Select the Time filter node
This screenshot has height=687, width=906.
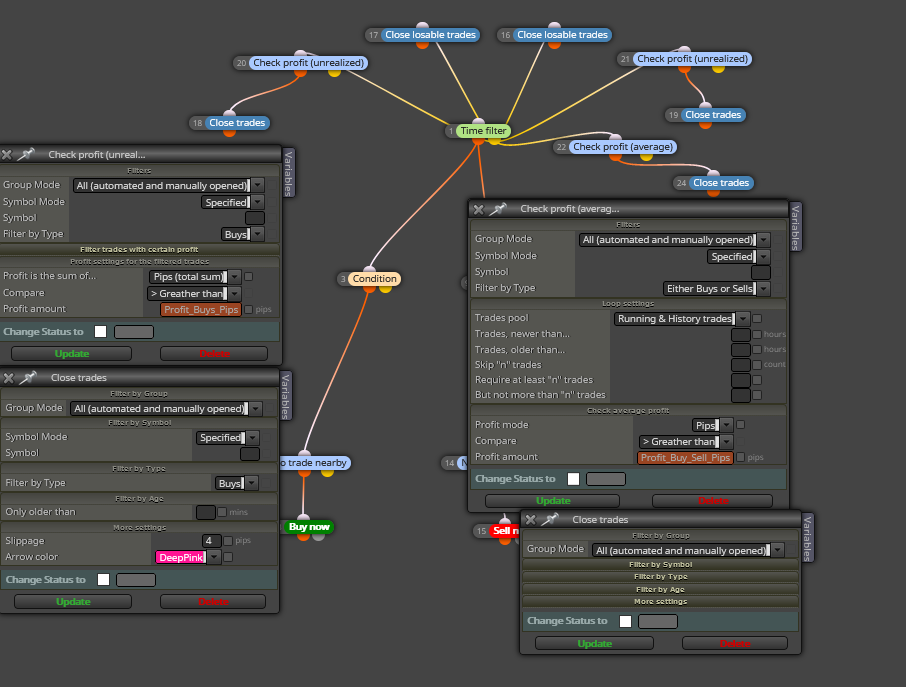pos(483,131)
